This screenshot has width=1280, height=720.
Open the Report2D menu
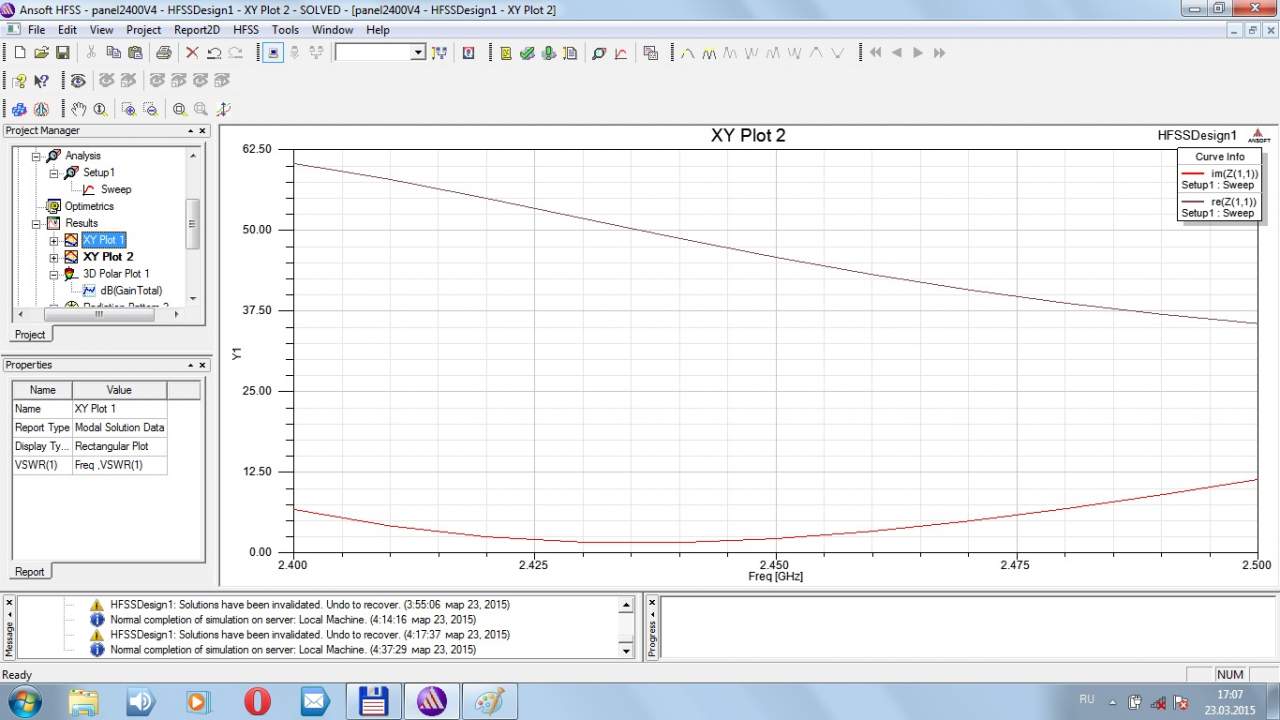click(x=196, y=30)
